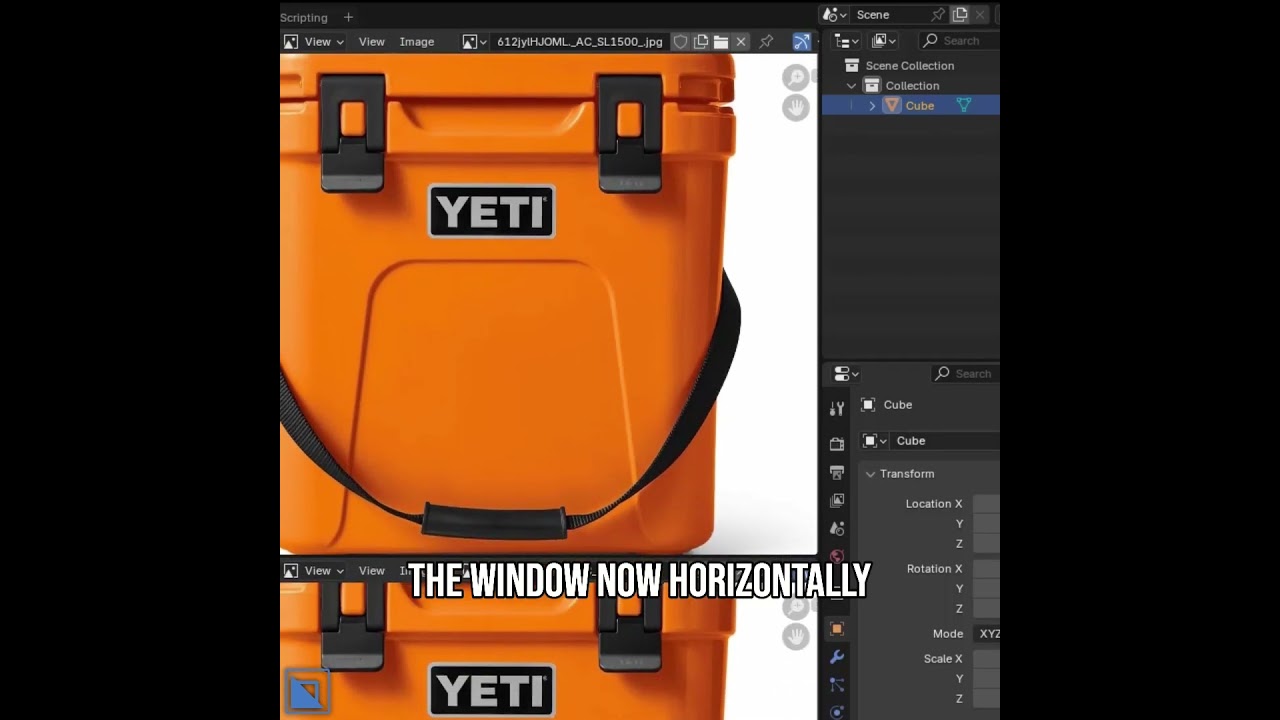Click the Location X value field
Screen dimensions: 1280x720
click(x=987, y=504)
